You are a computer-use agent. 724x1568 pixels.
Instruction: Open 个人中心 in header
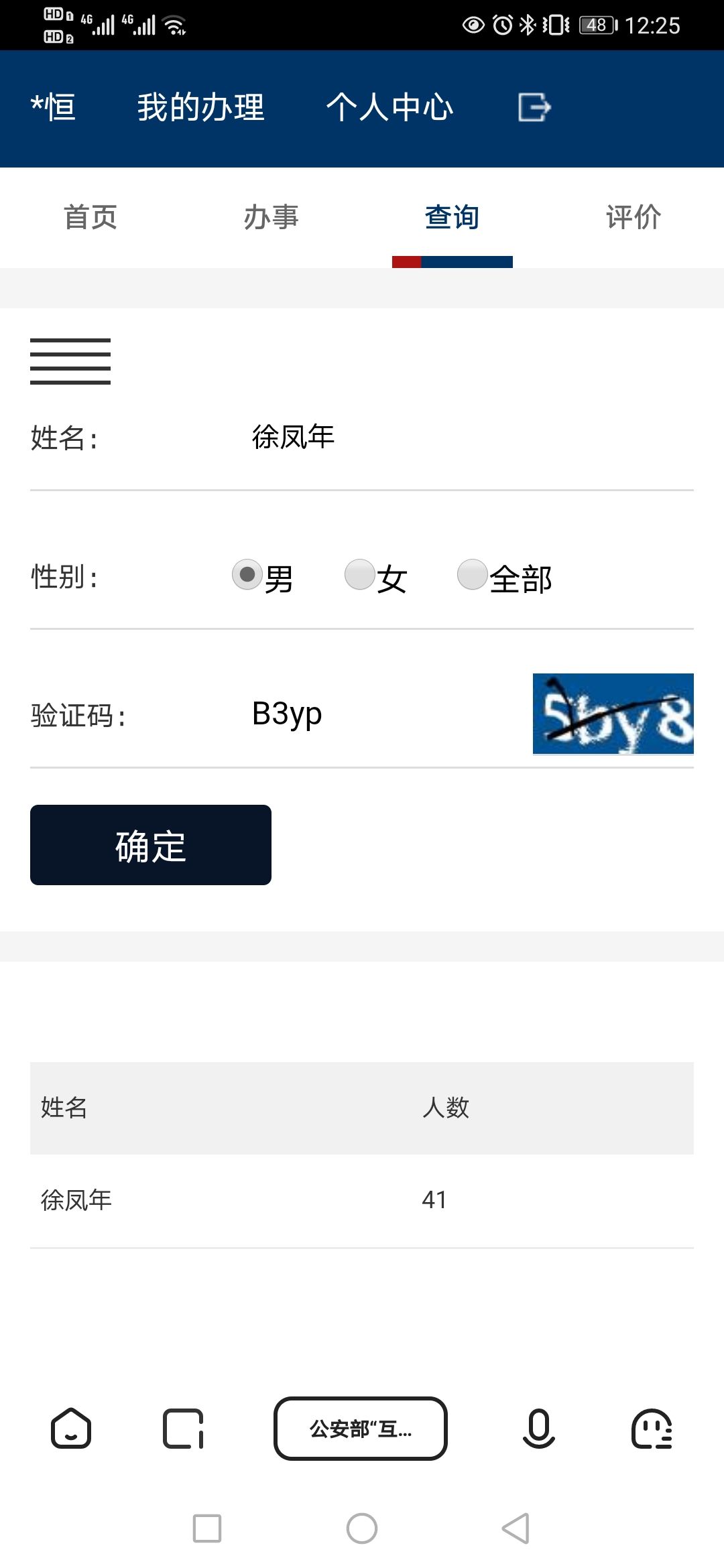(389, 107)
